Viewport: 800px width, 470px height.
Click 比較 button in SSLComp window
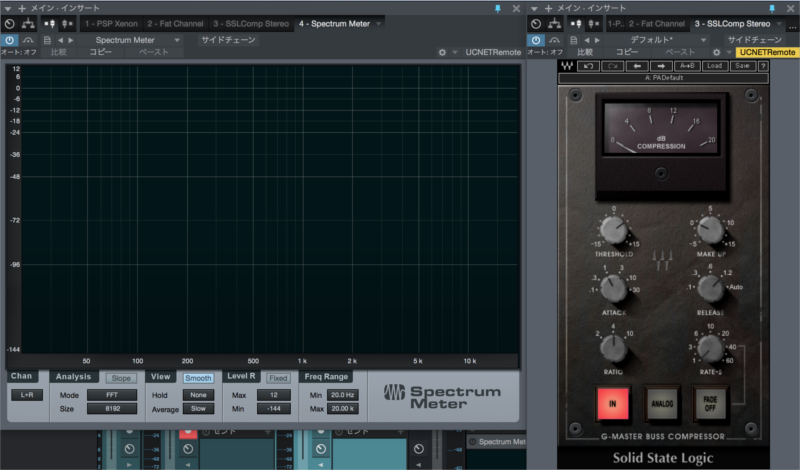[x=585, y=52]
